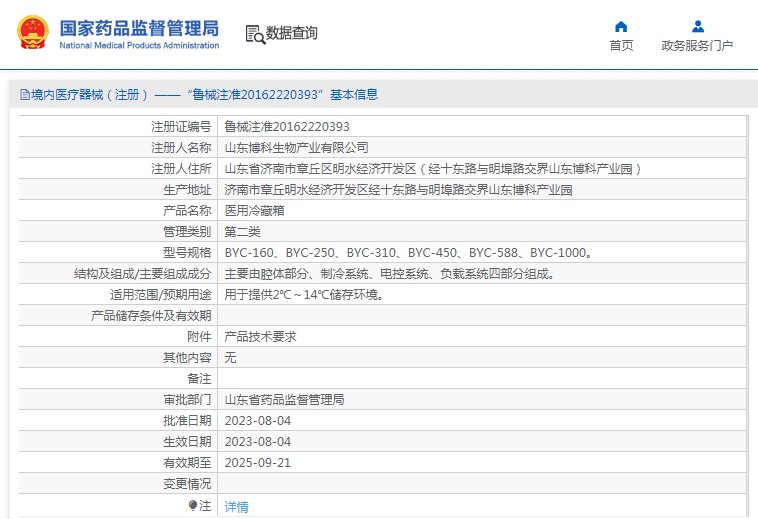Select the BYC-160 model specification list
This screenshot has height=519, width=758.
point(409,253)
